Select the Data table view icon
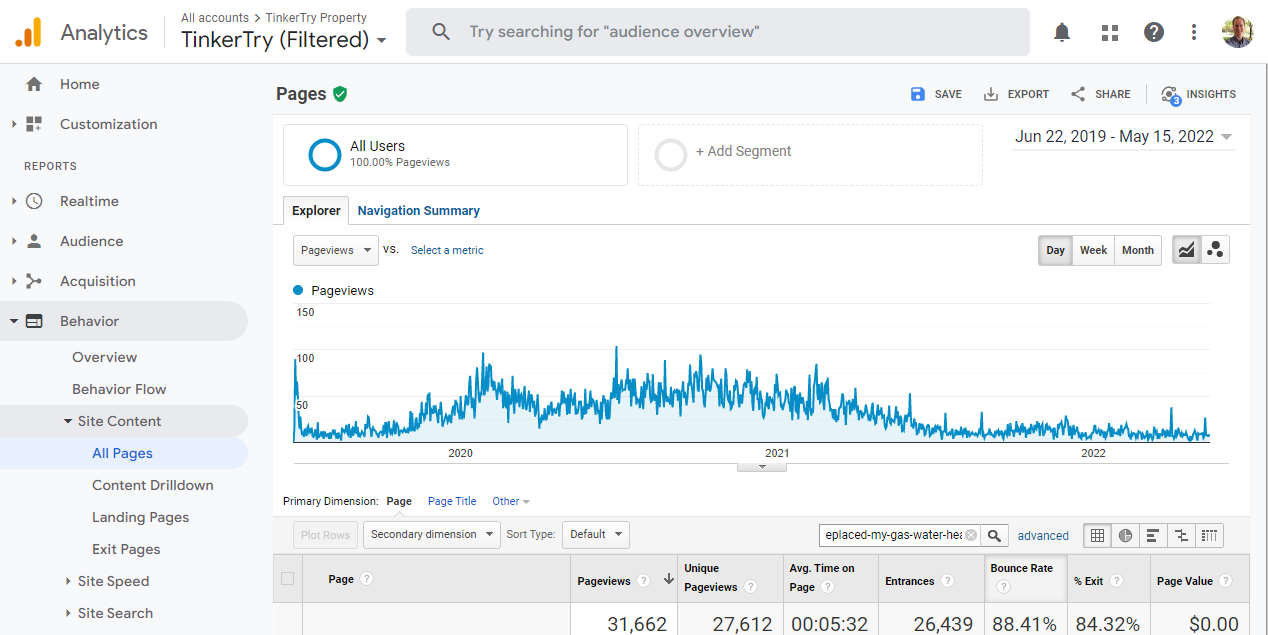 1098,535
